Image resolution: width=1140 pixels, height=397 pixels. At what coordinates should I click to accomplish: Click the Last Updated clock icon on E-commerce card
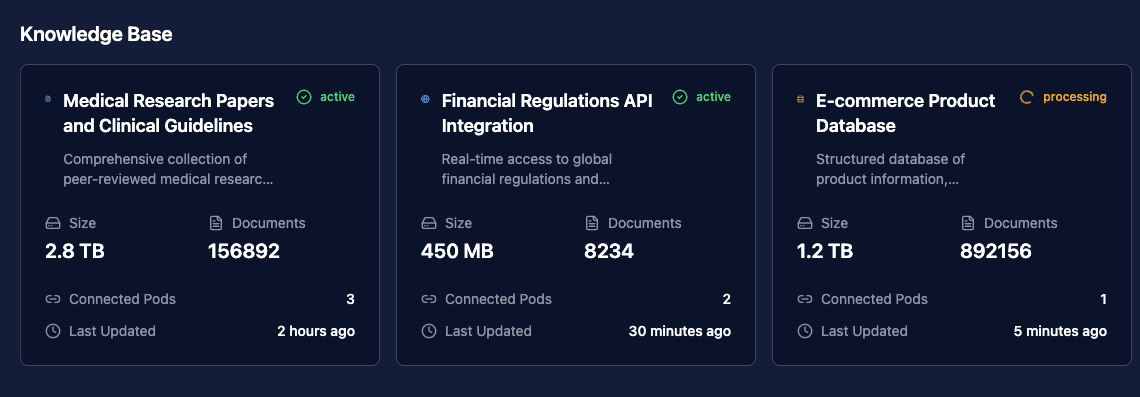click(804, 331)
